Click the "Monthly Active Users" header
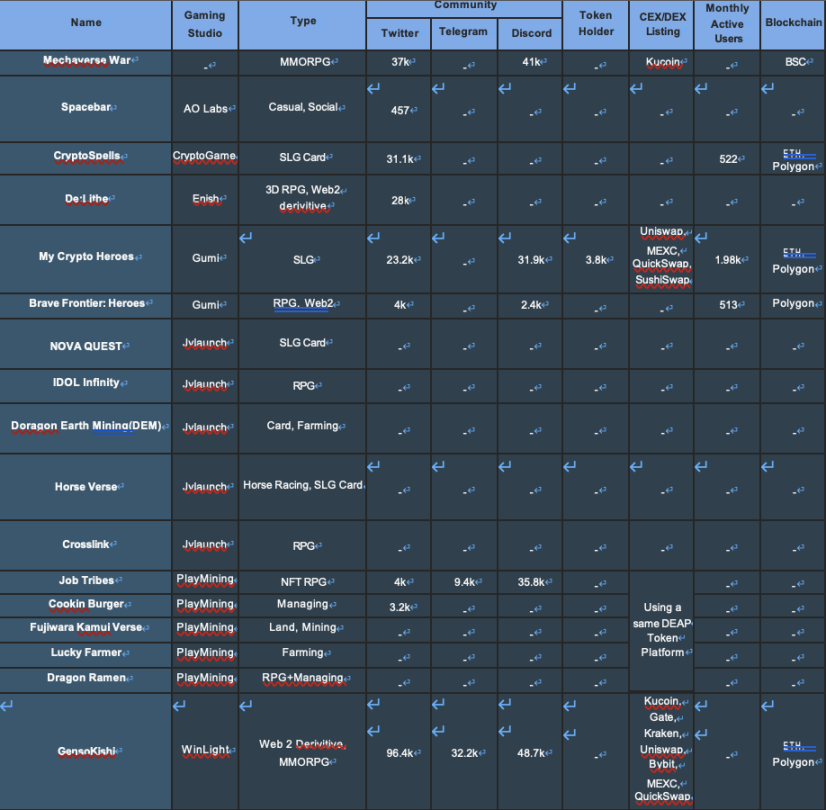The image size is (826, 810). click(727, 24)
